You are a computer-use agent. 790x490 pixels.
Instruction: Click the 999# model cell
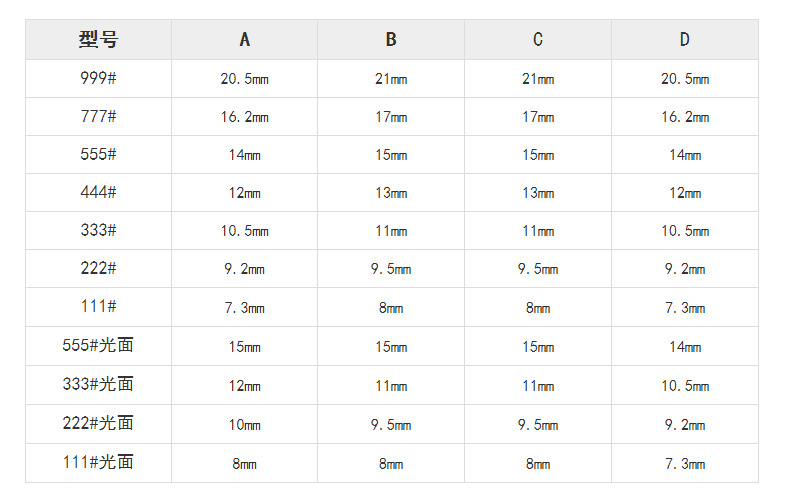tap(98, 79)
